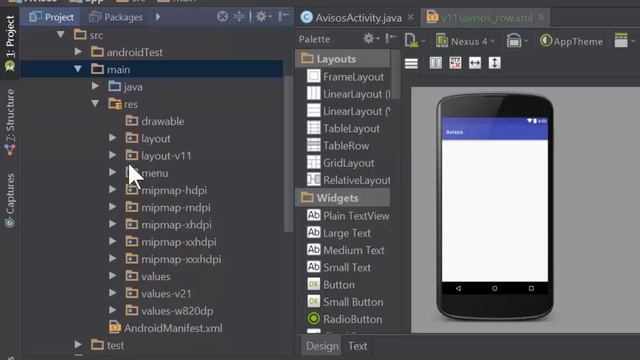The height and width of the screenshot is (360, 640).
Task: Switch to the Project view tab
Action: (51, 17)
